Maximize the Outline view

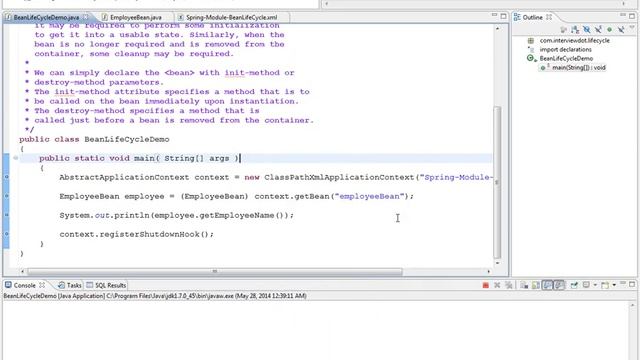632,16
